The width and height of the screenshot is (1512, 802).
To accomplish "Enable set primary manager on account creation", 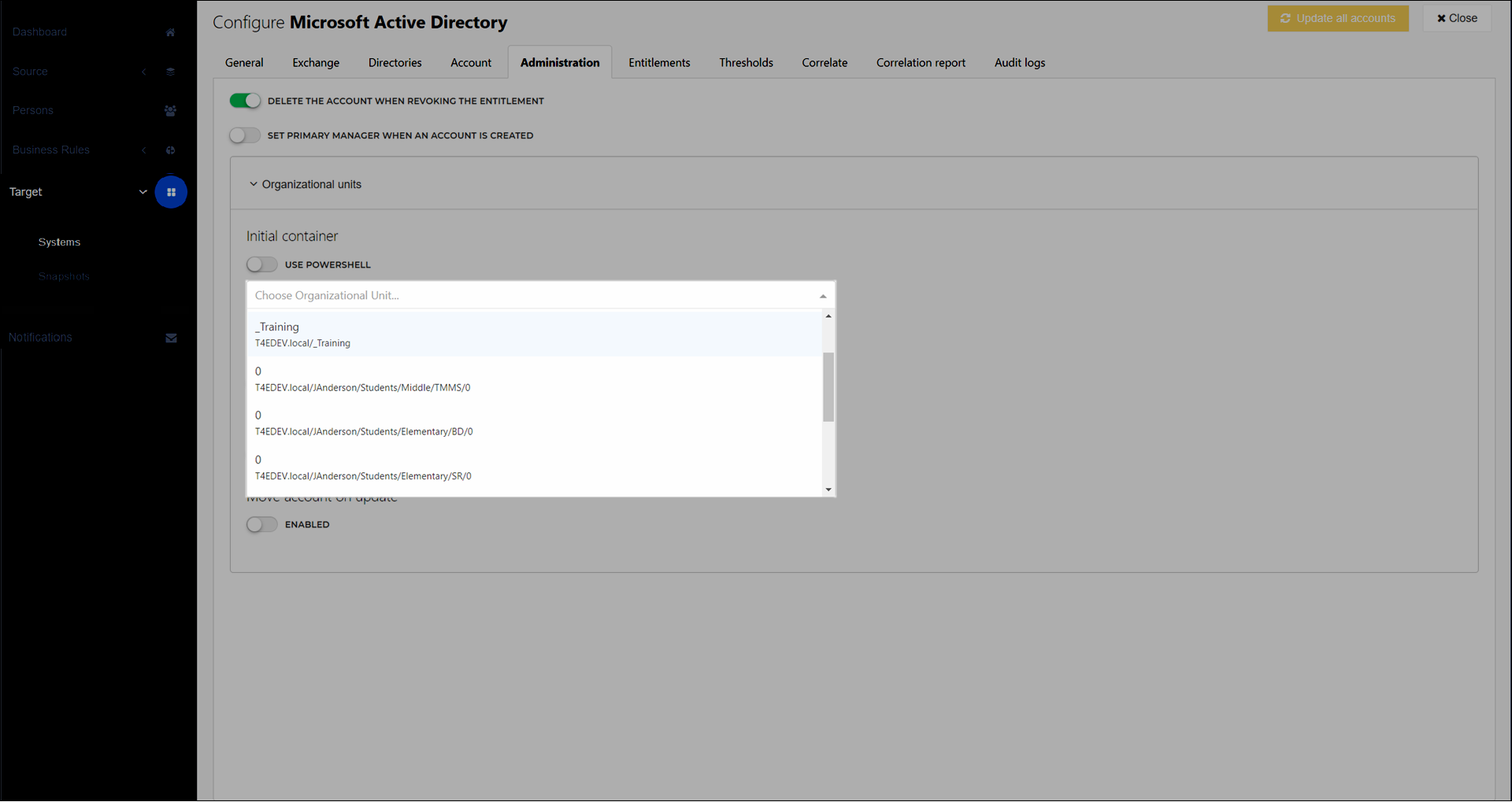I will (245, 135).
